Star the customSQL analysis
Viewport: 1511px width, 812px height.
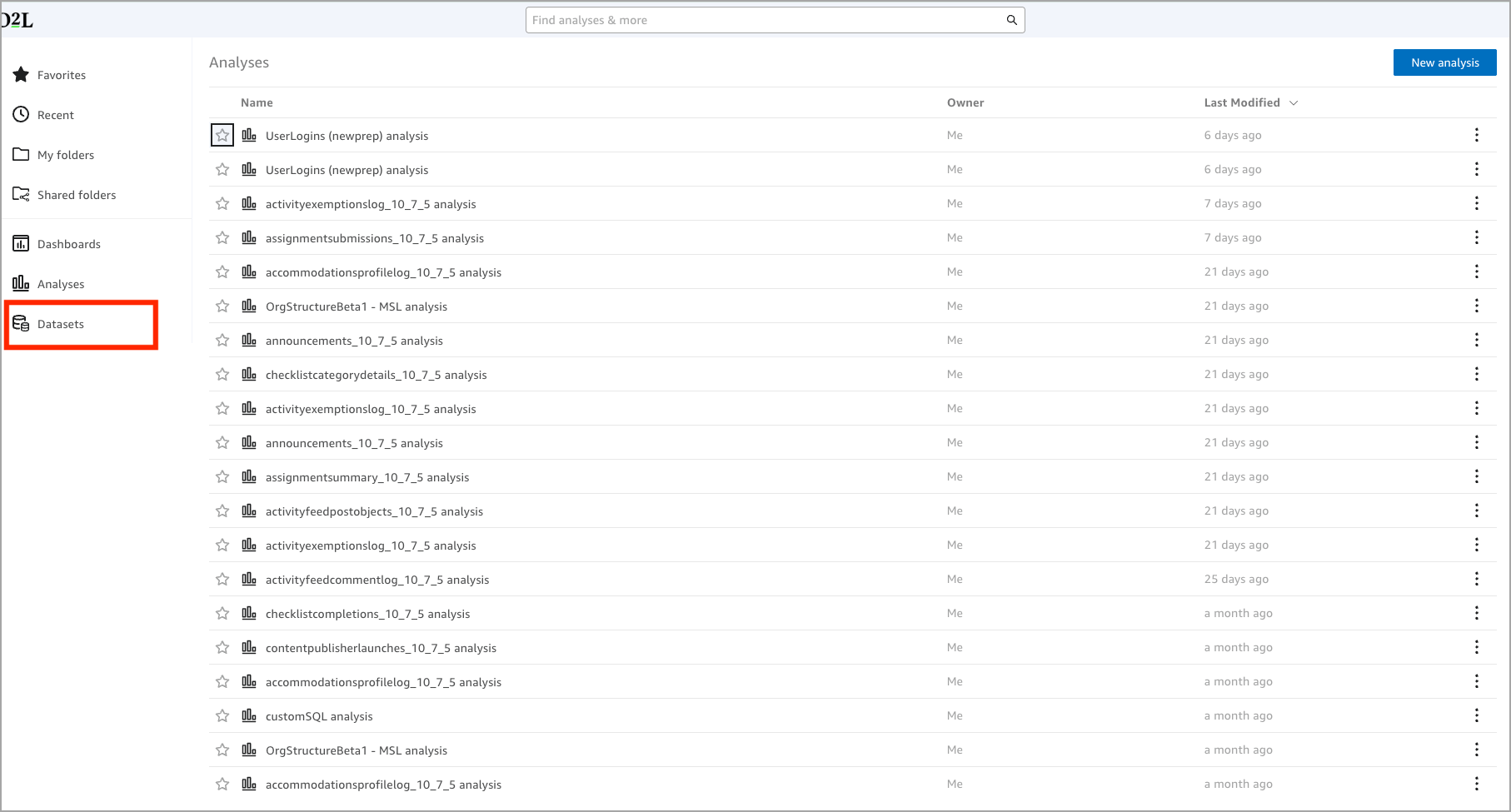pyautogui.click(x=222, y=715)
